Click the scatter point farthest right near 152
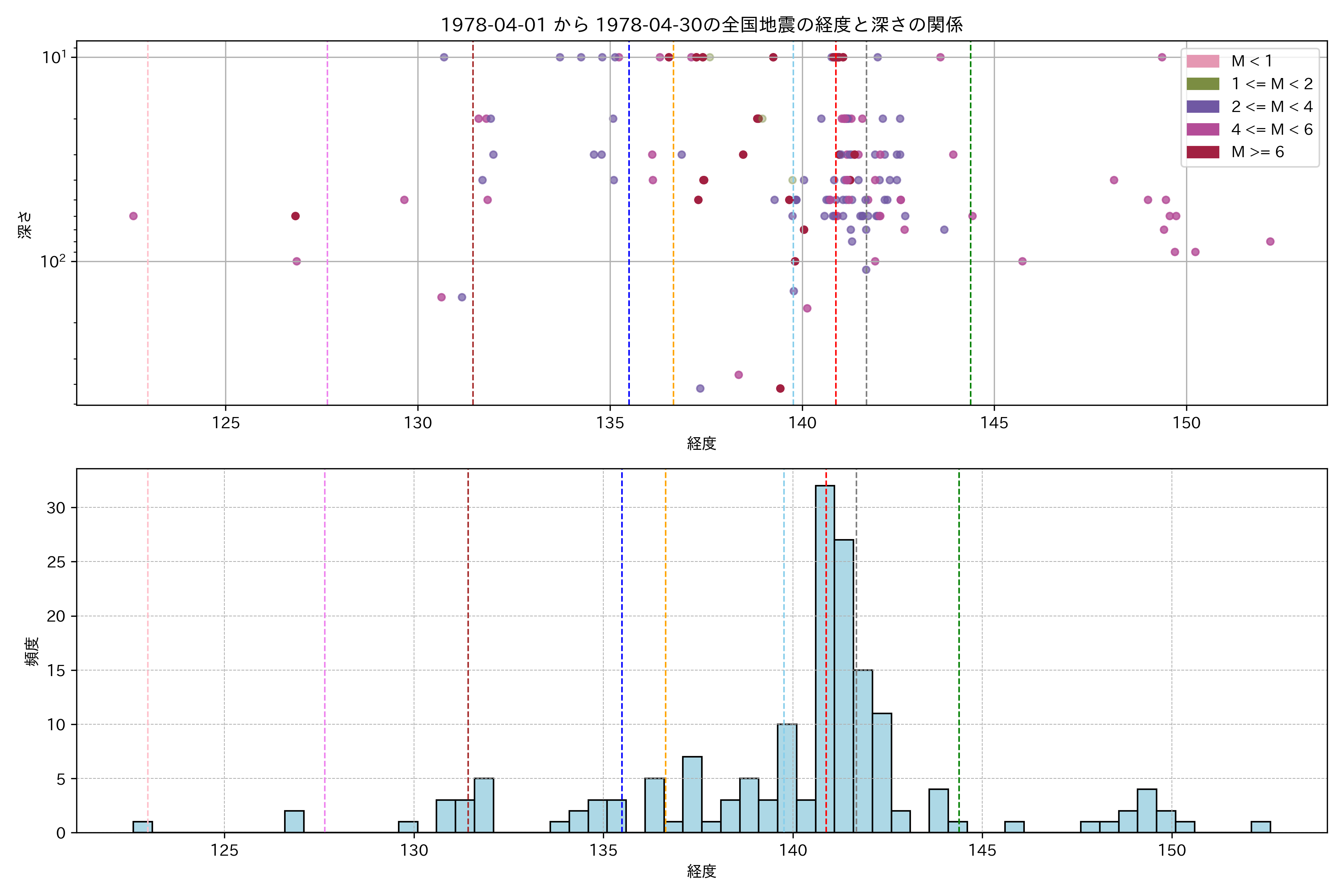Image resolution: width=1344 pixels, height=896 pixels. point(1270,241)
